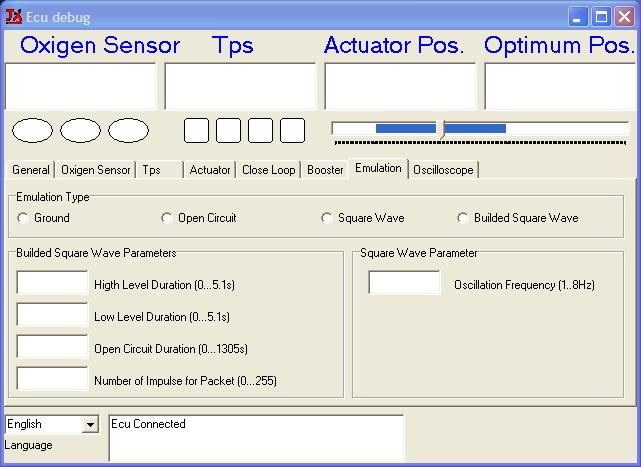641x467 pixels.
Task: Switch to the General tab
Action: point(31,170)
